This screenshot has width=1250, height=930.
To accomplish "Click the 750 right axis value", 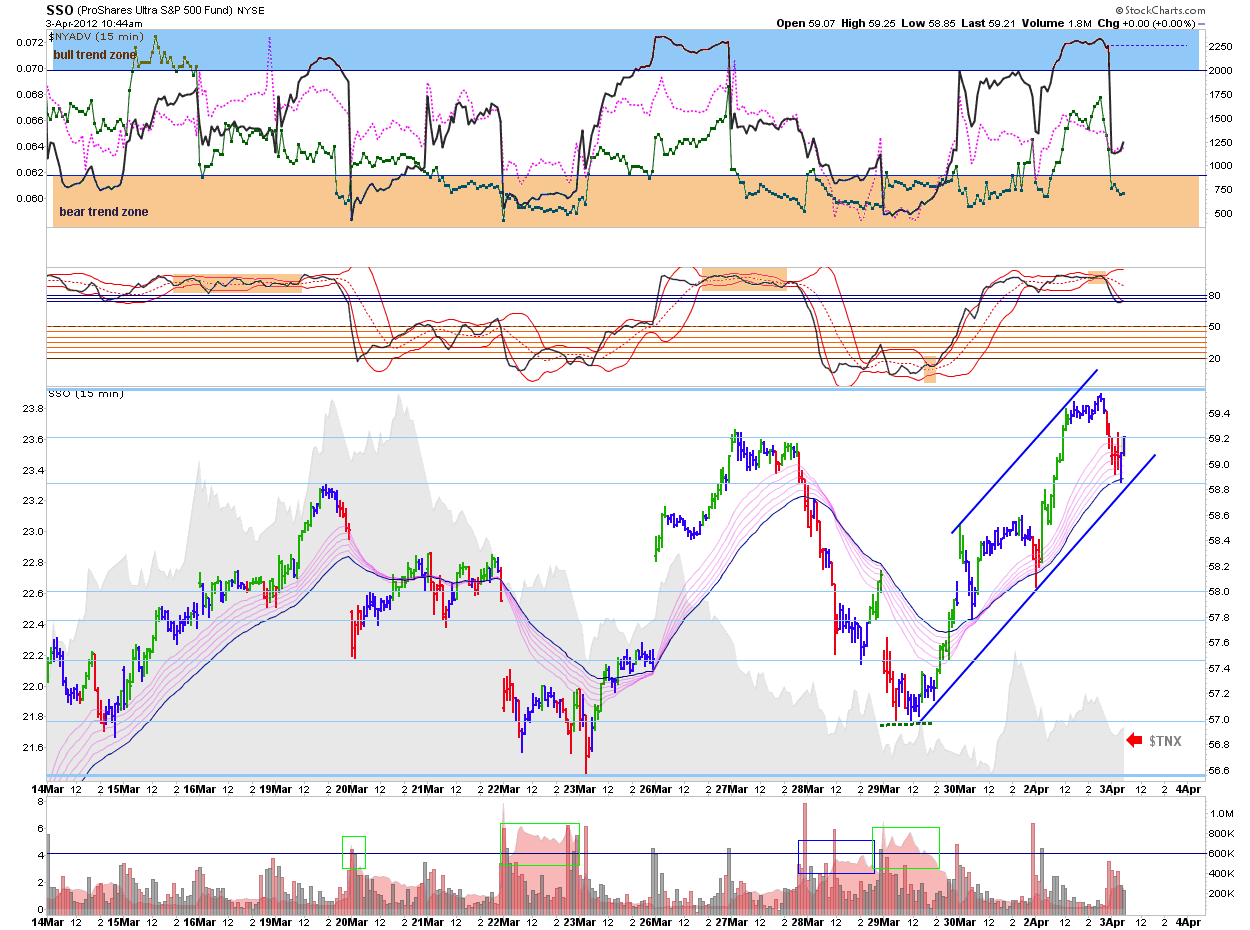I will coord(1217,190).
